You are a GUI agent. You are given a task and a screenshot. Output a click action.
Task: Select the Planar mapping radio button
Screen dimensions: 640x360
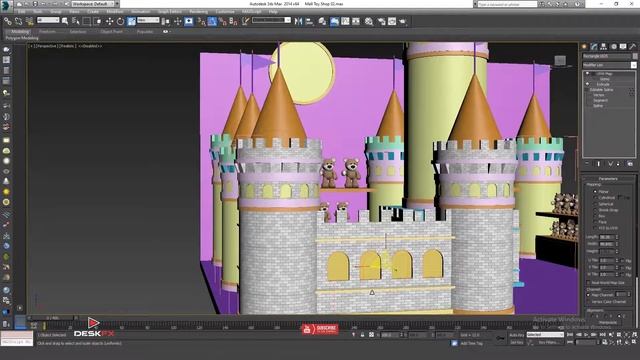coord(595,191)
